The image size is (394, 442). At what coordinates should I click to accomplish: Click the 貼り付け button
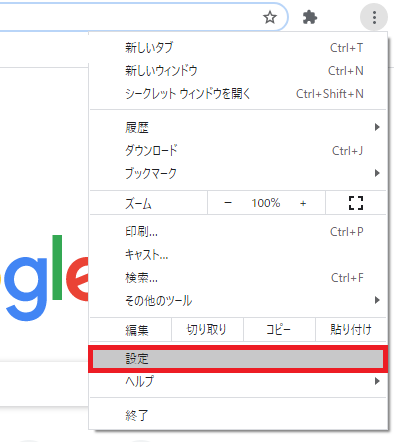(351, 330)
